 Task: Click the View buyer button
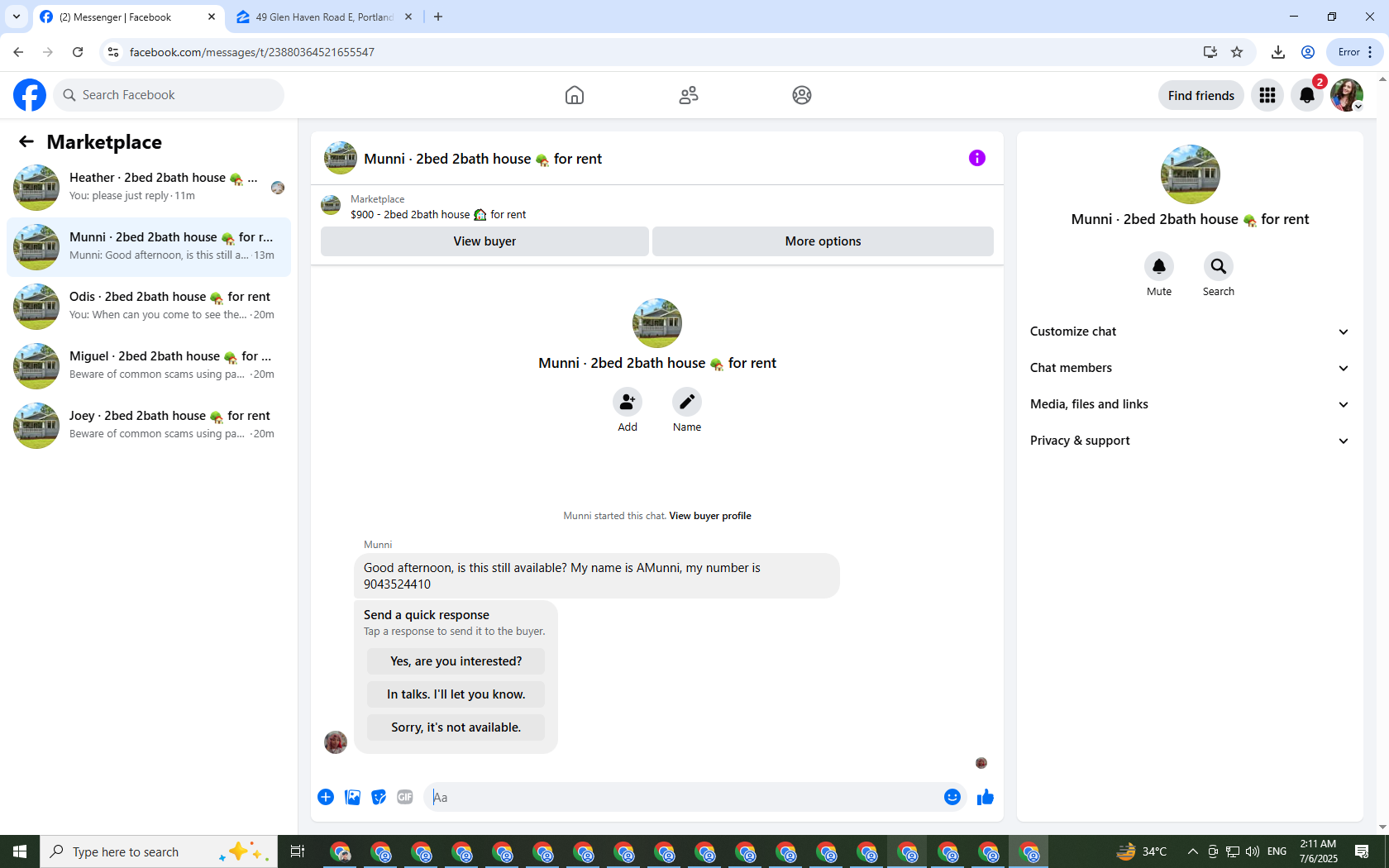pos(484,241)
